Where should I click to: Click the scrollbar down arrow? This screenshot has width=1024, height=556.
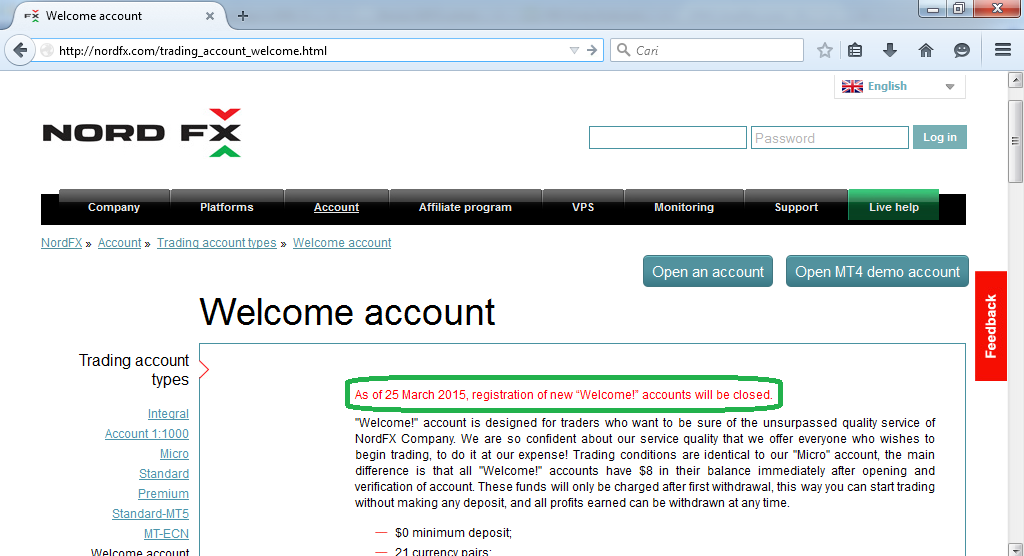[x=1015, y=549]
